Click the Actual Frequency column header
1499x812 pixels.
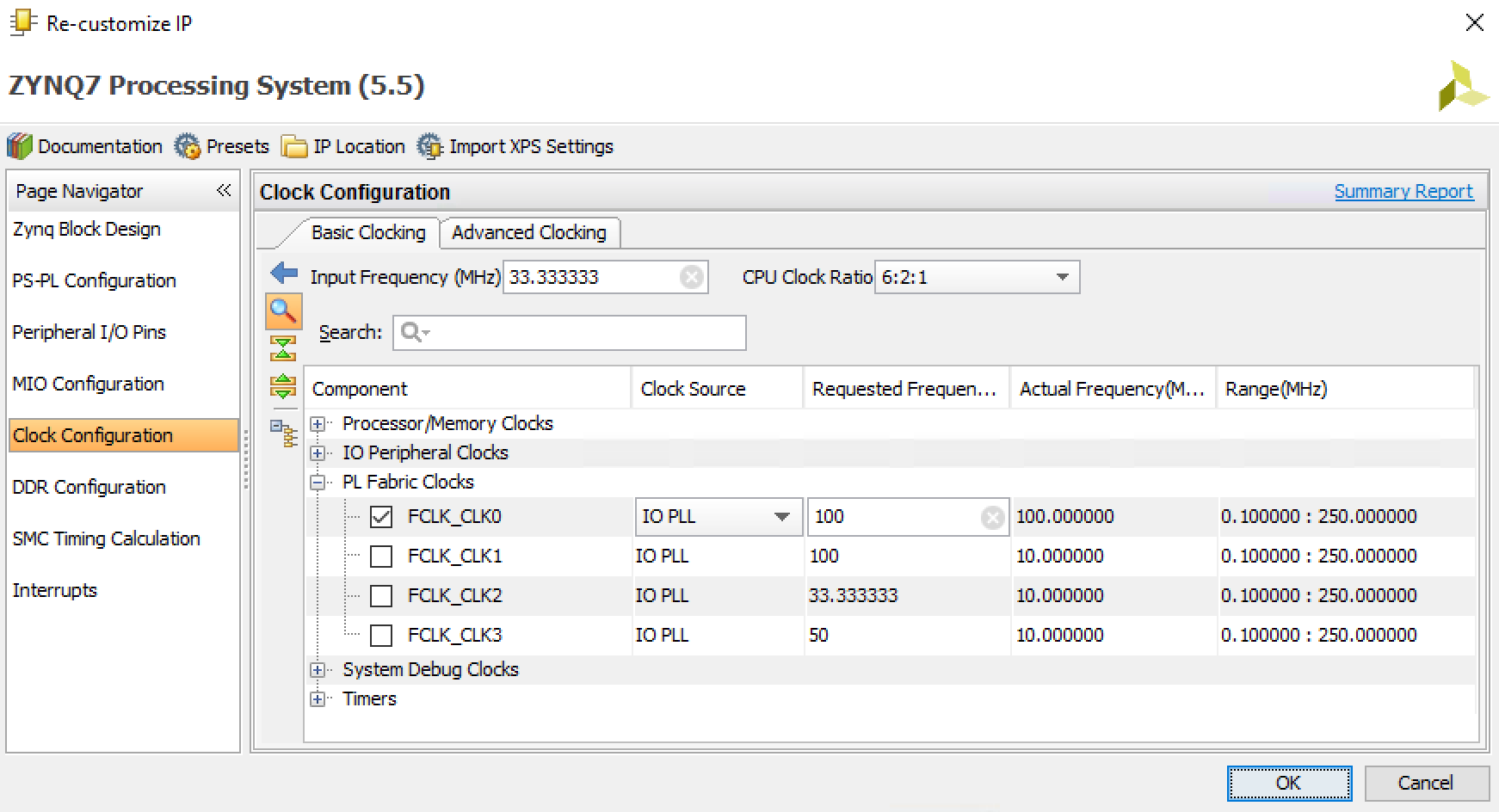pyautogui.click(x=1113, y=389)
